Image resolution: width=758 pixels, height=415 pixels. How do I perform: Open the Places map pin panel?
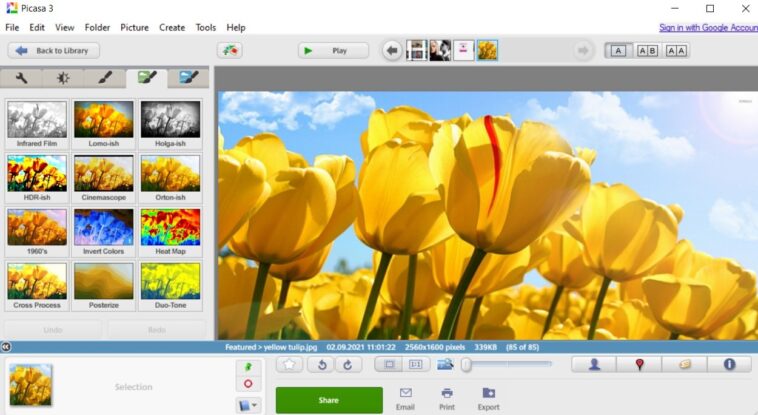(639, 364)
